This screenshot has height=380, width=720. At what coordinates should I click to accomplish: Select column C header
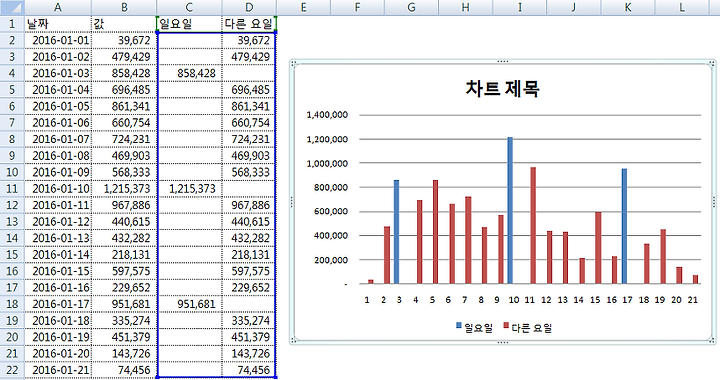tap(189, 7)
